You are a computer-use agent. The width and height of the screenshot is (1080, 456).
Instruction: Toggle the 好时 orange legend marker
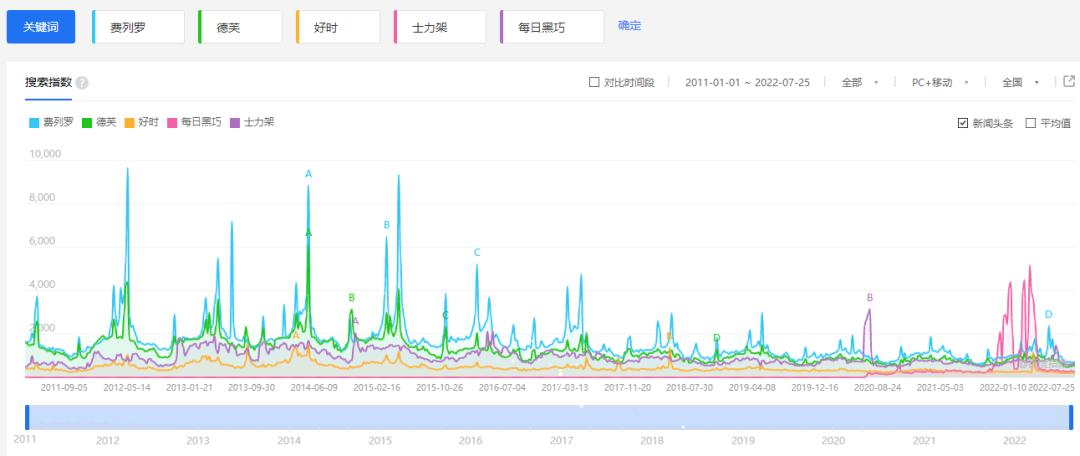pos(129,123)
